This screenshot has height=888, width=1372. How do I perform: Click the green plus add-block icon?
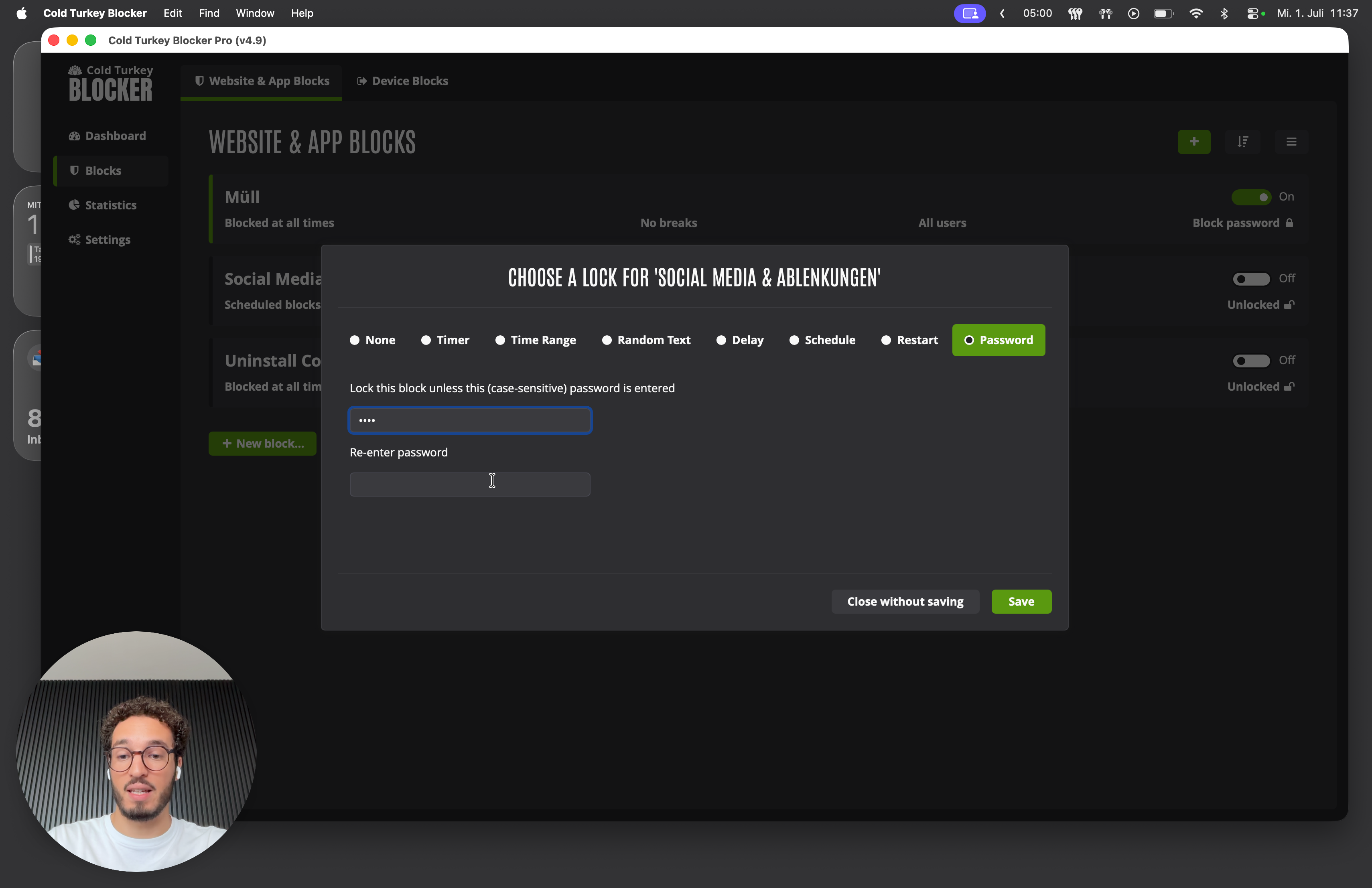(x=1194, y=142)
